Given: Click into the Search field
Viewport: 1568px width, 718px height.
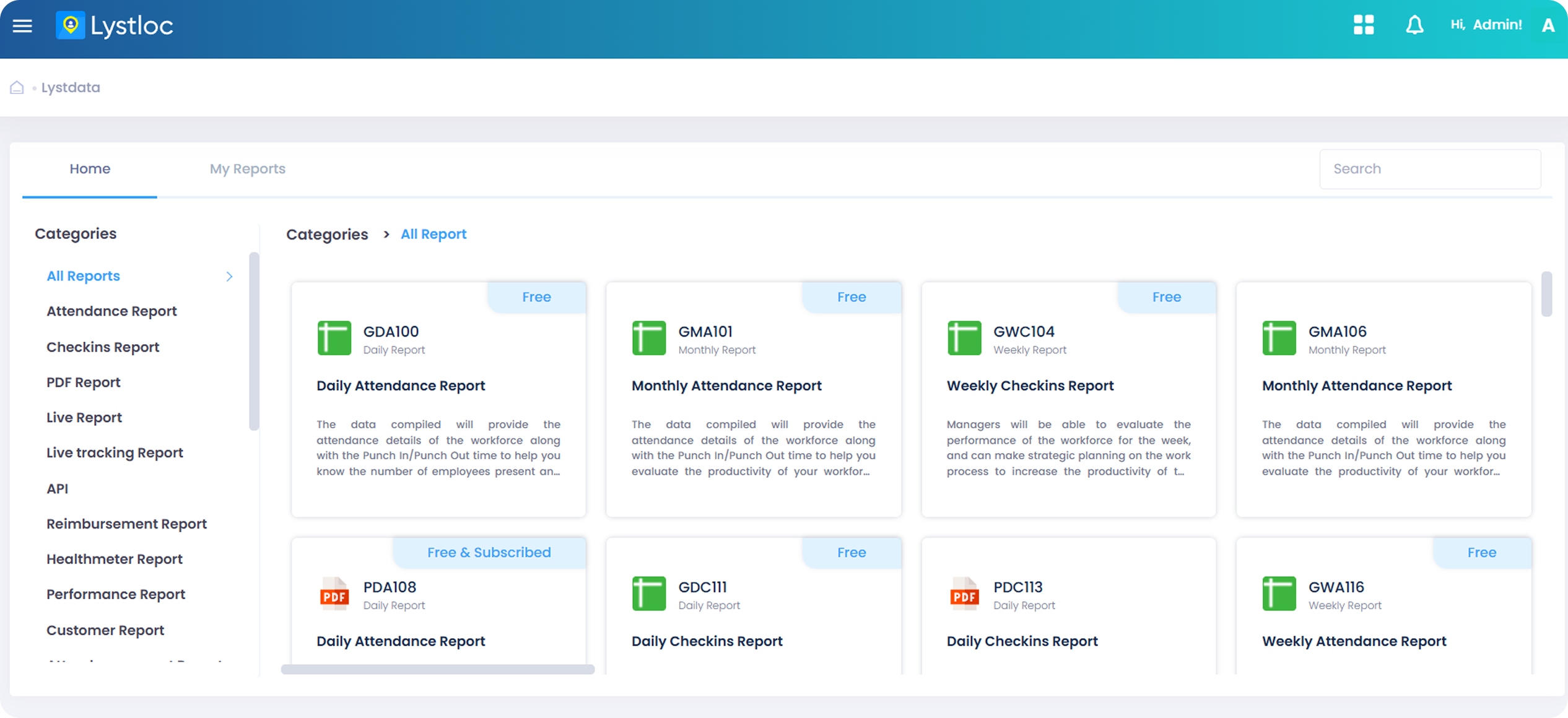Looking at the screenshot, I should pos(1429,169).
